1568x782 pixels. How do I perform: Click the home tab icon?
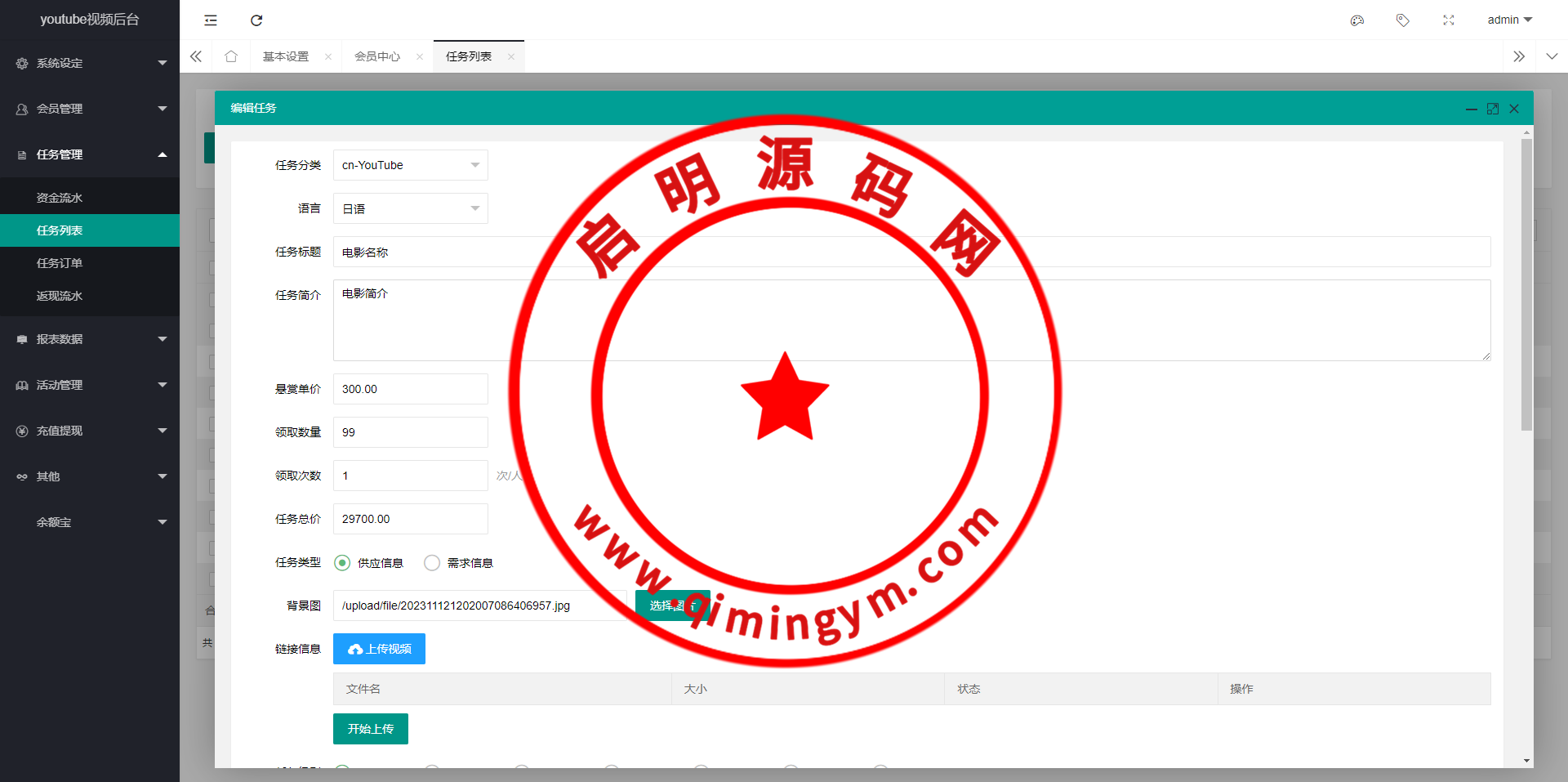[231, 56]
